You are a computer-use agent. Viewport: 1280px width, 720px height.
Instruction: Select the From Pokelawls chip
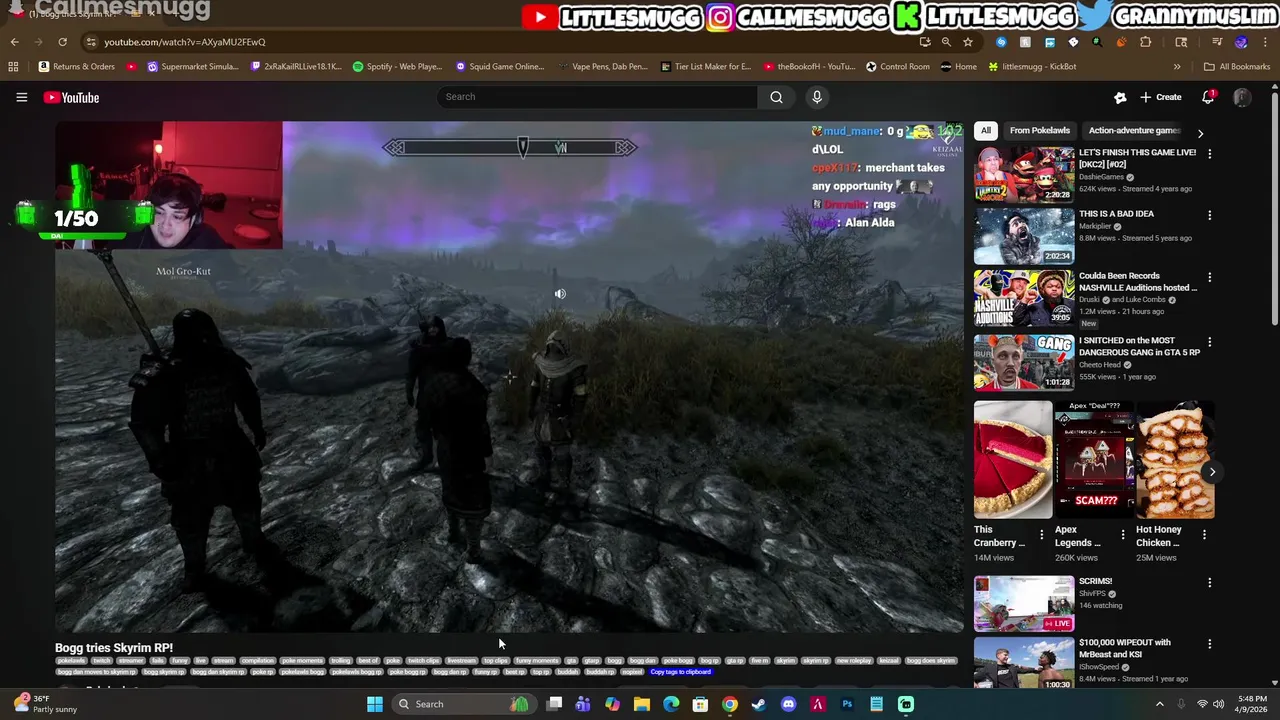[1039, 130]
